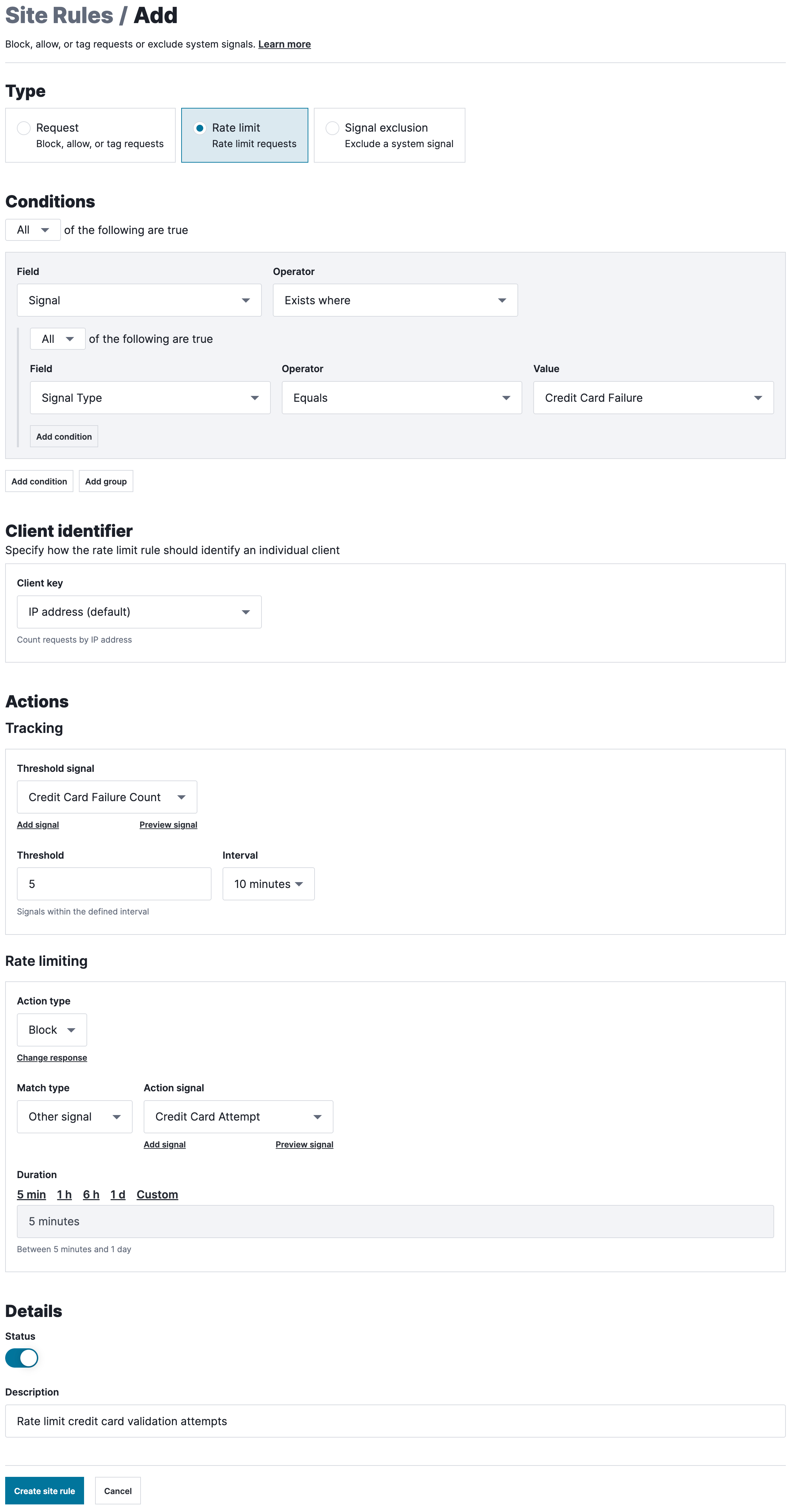
Task: Select the Request rule type radio
Action: 23,128
